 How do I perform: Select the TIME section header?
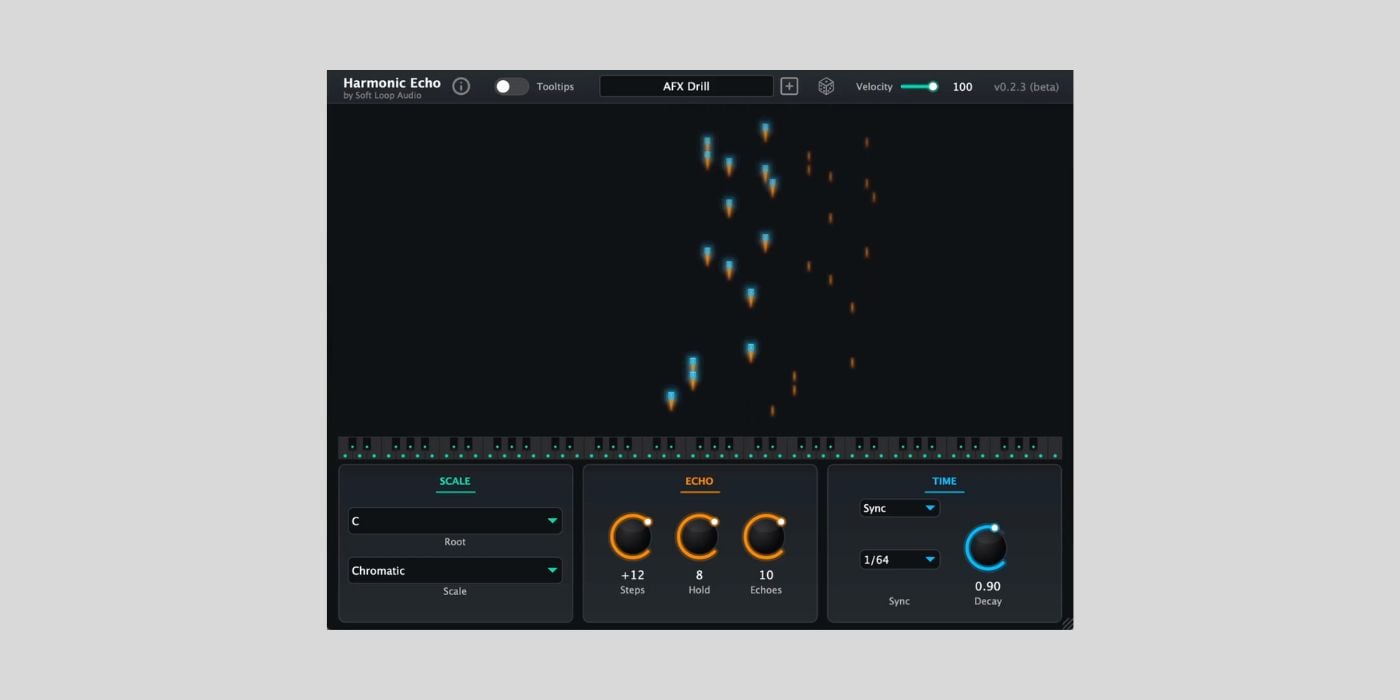944,481
